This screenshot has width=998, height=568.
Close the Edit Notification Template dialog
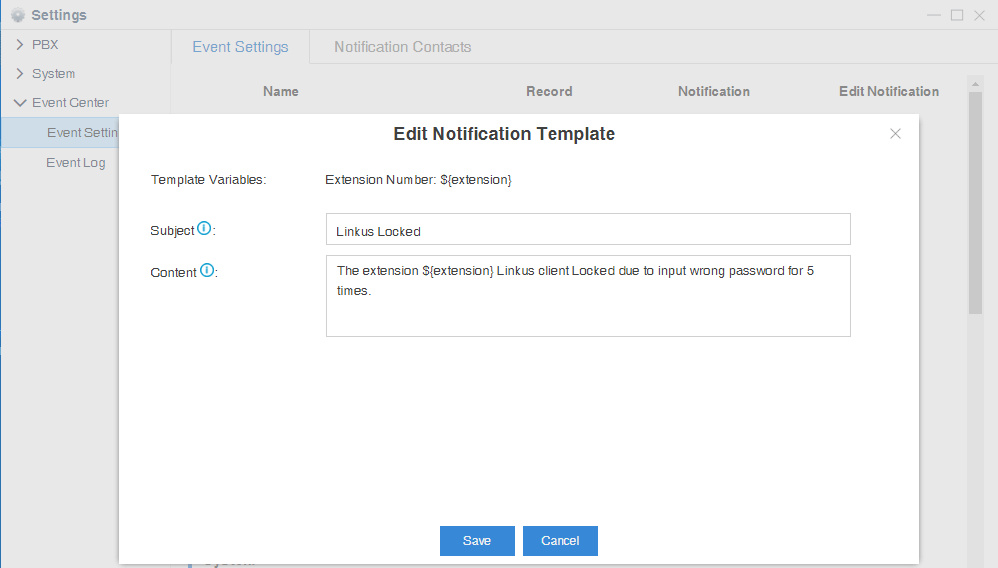pos(895,134)
